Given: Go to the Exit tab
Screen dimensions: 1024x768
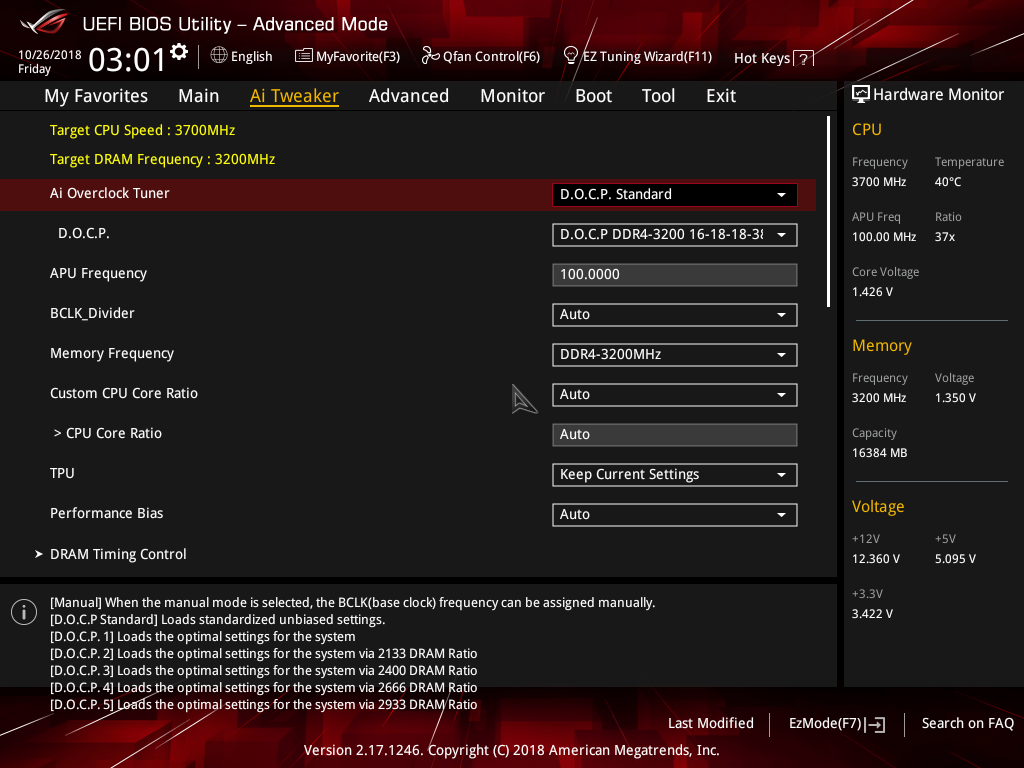Looking at the screenshot, I should click(721, 96).
